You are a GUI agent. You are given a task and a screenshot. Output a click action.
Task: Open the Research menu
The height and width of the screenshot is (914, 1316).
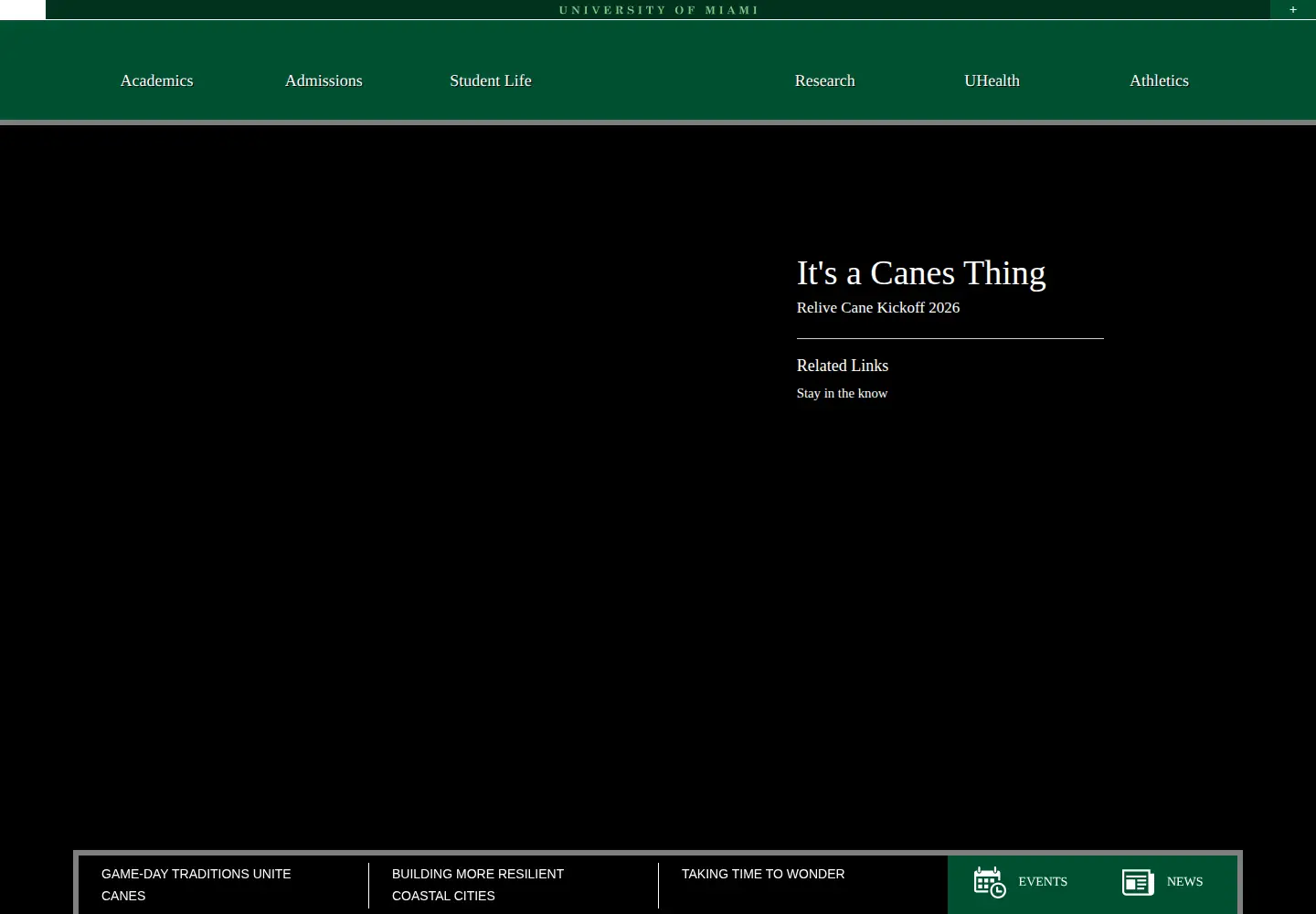pyautogui.click(x=825, y=80)
